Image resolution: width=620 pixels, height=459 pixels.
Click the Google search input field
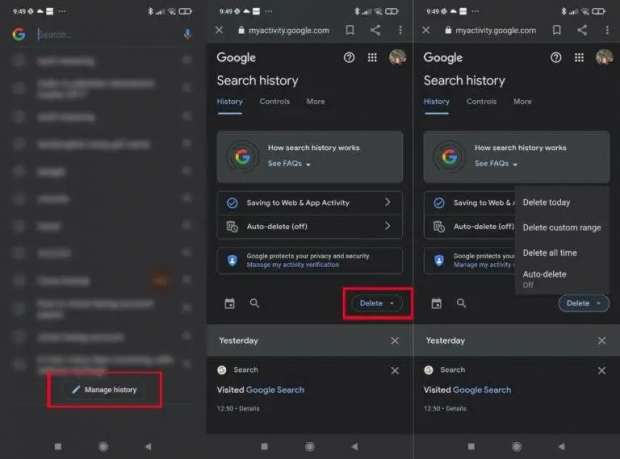pos(105,34)
